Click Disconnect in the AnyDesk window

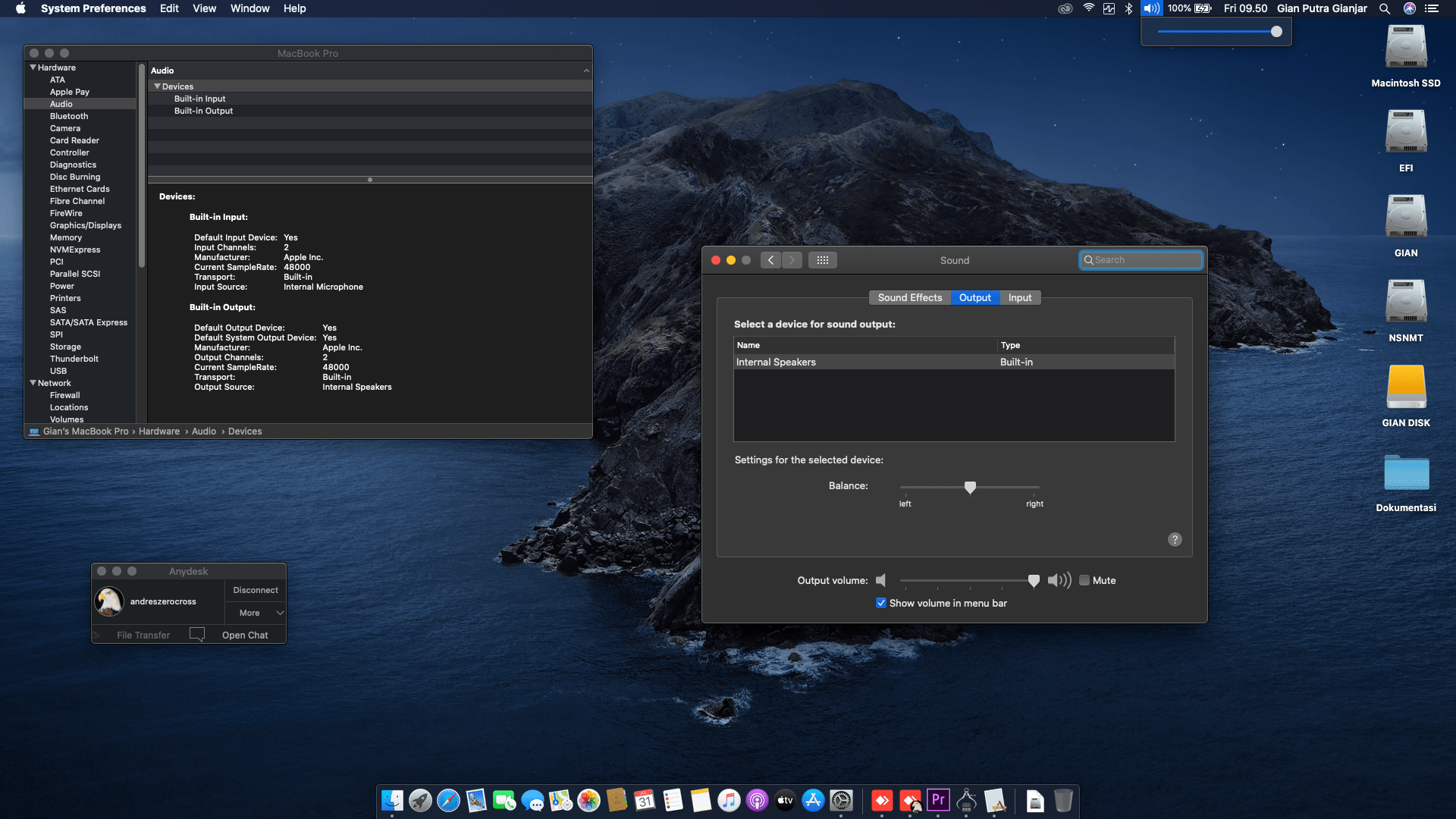pos(255,589)
